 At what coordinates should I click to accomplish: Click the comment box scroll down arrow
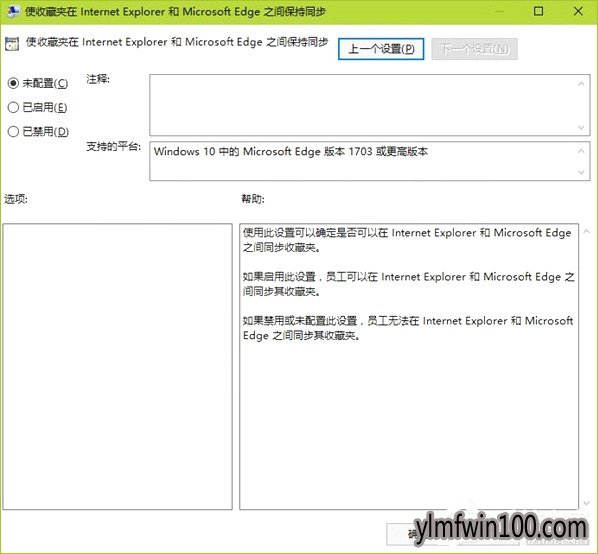coord(581,127)
